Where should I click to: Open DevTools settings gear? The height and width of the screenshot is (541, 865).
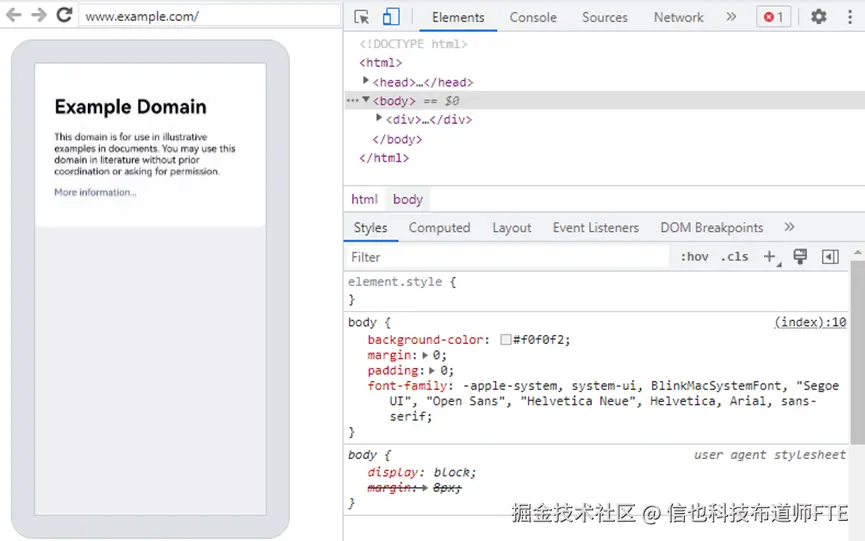coord(819,17)
